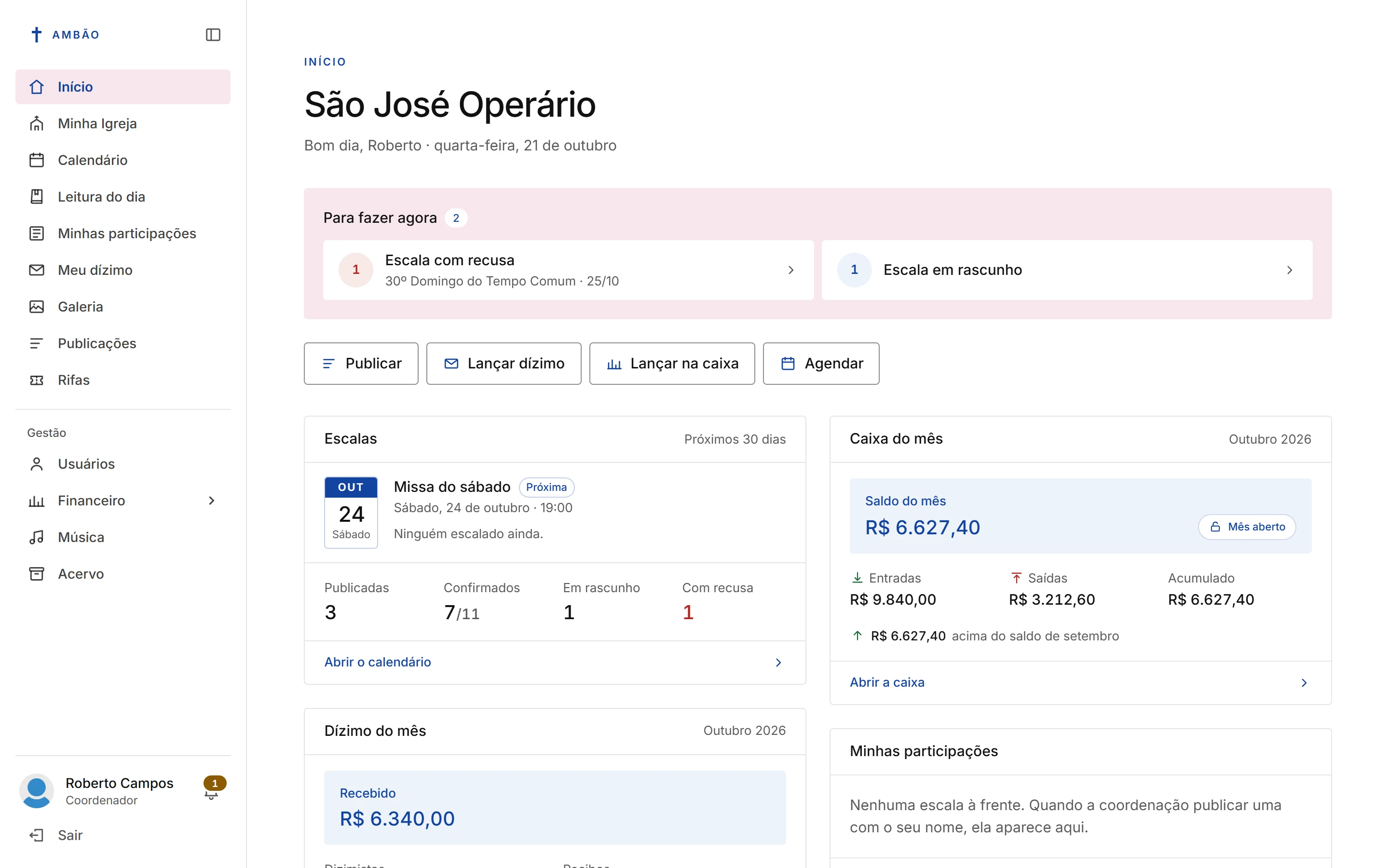Click the INÍCIO breadcrumb label
1389x868 pixels.
[x=325, y=62]
